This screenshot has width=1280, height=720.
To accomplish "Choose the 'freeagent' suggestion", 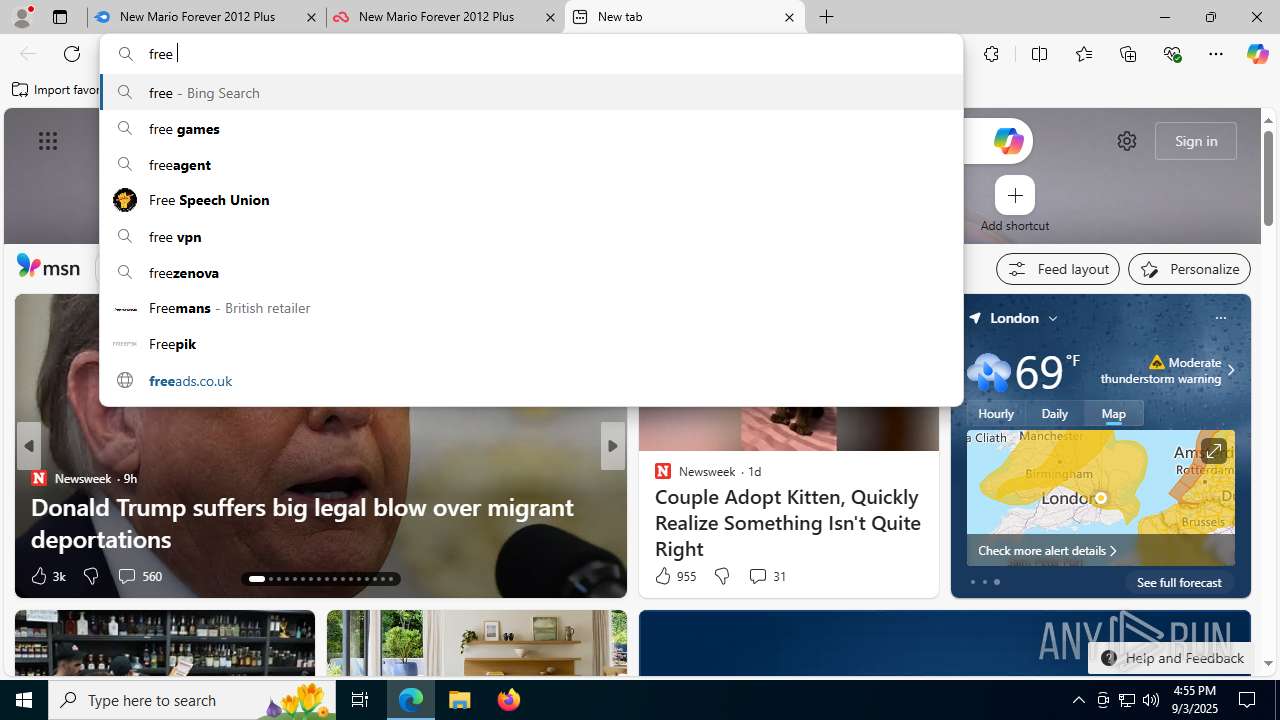I will (x=531, y=164).
